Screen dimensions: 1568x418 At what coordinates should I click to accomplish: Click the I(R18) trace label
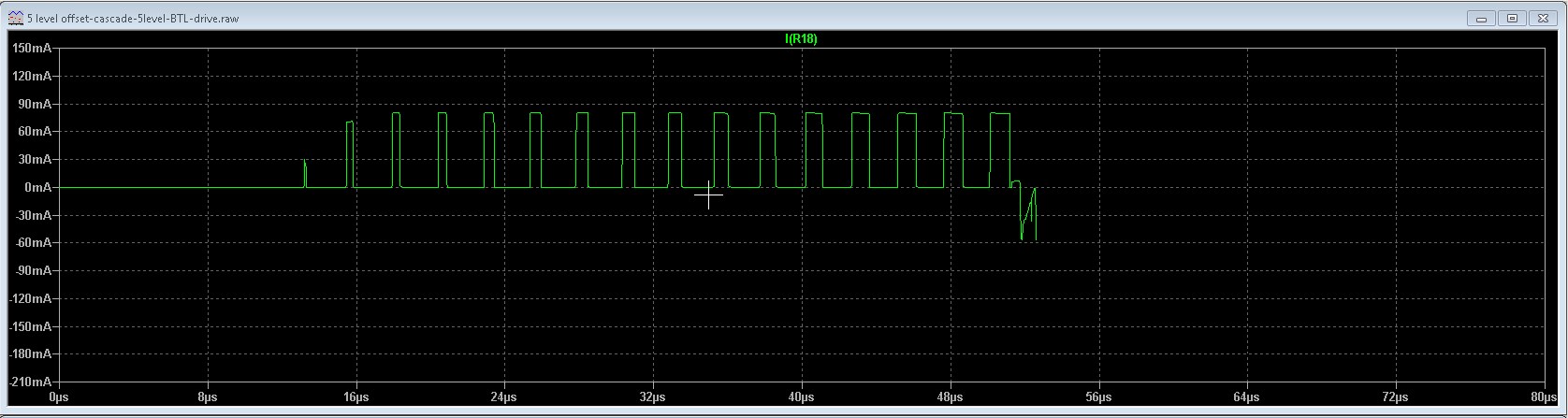[x=801, y=39]
